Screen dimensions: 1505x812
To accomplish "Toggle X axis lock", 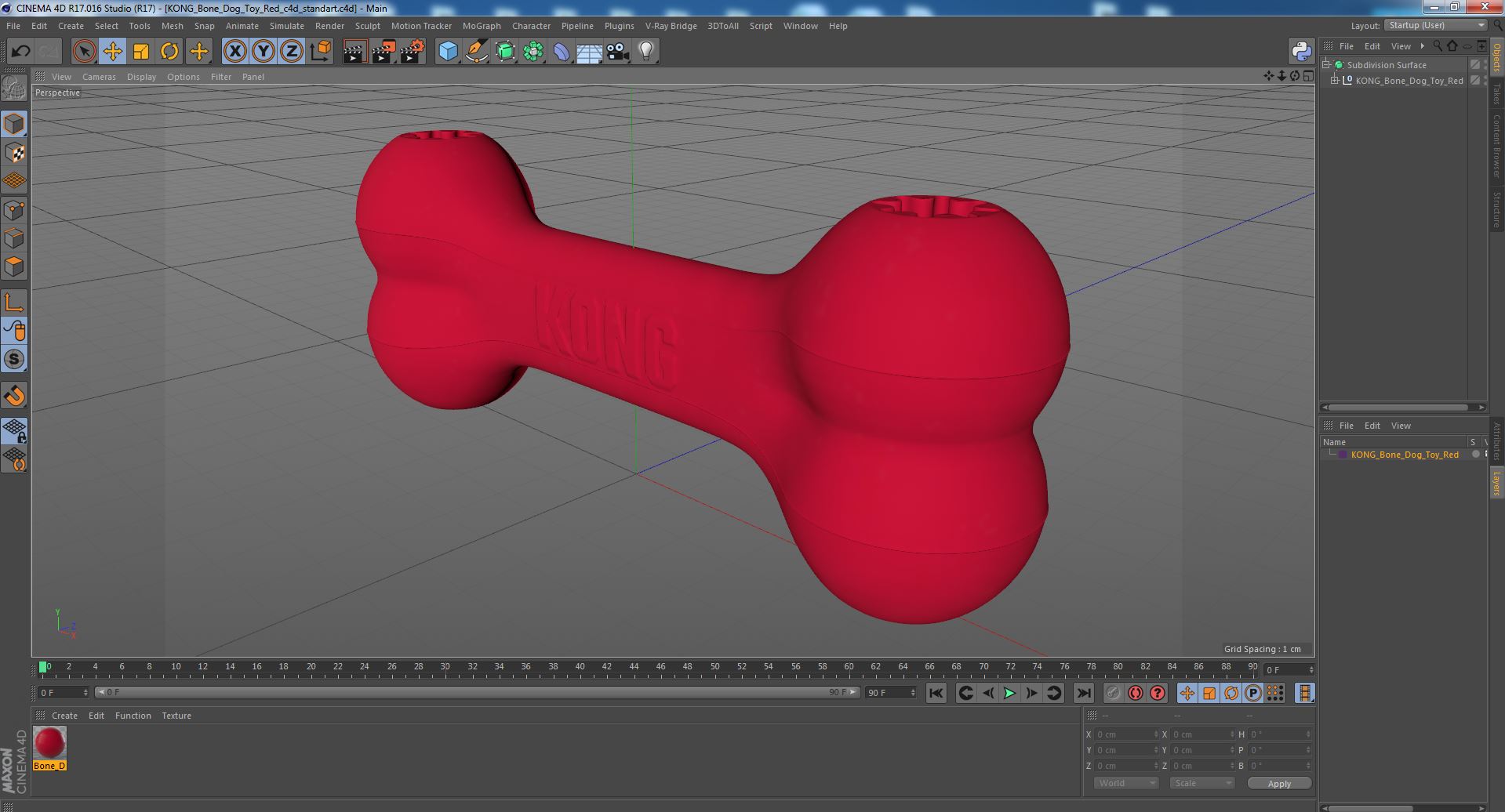I will 234,52.
